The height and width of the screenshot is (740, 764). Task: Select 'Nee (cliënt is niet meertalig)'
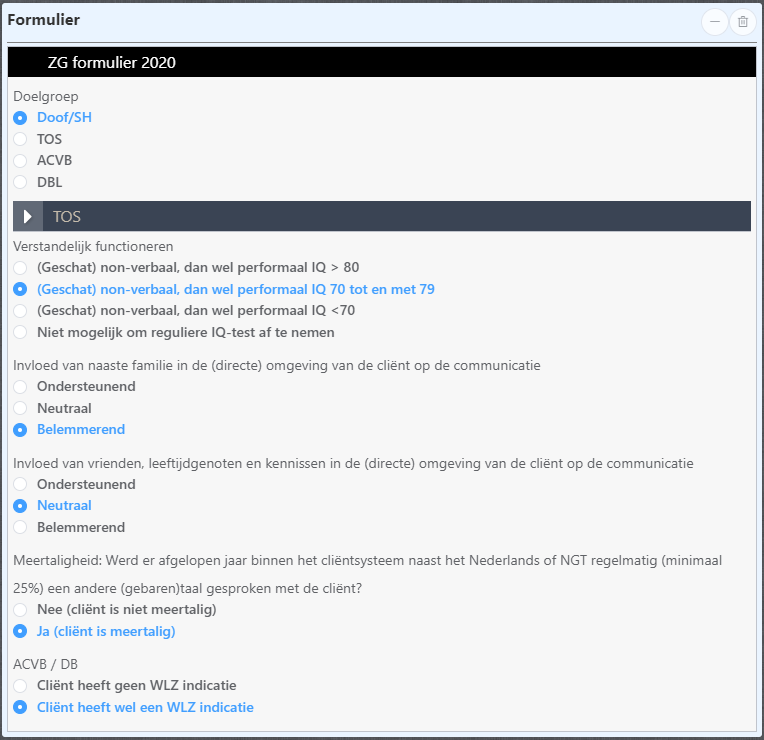(x=20, y=609)
